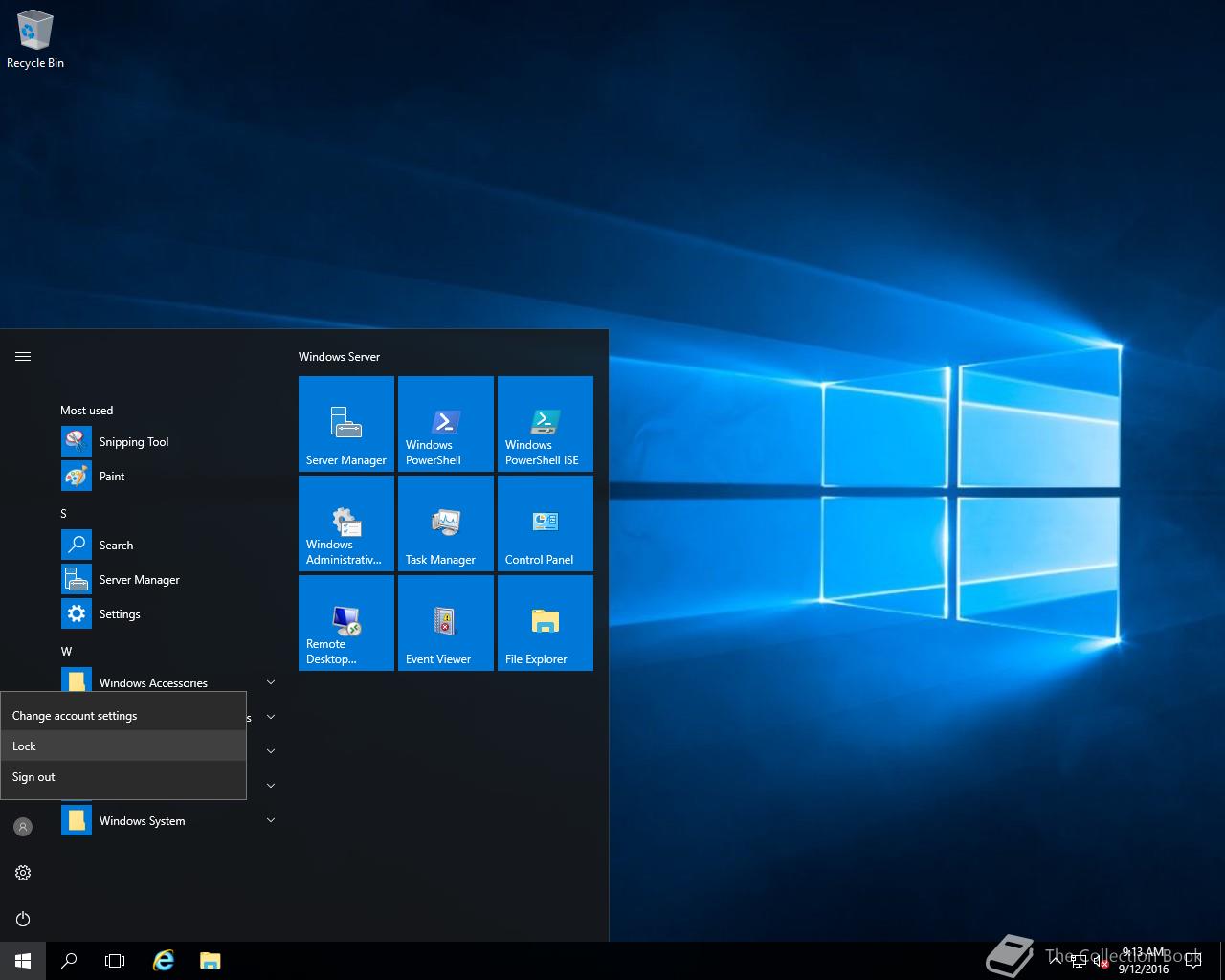This screenshot has height=980, width=1225.
Task: Open Task View on the taskbar
Action: tap(115, 961)
